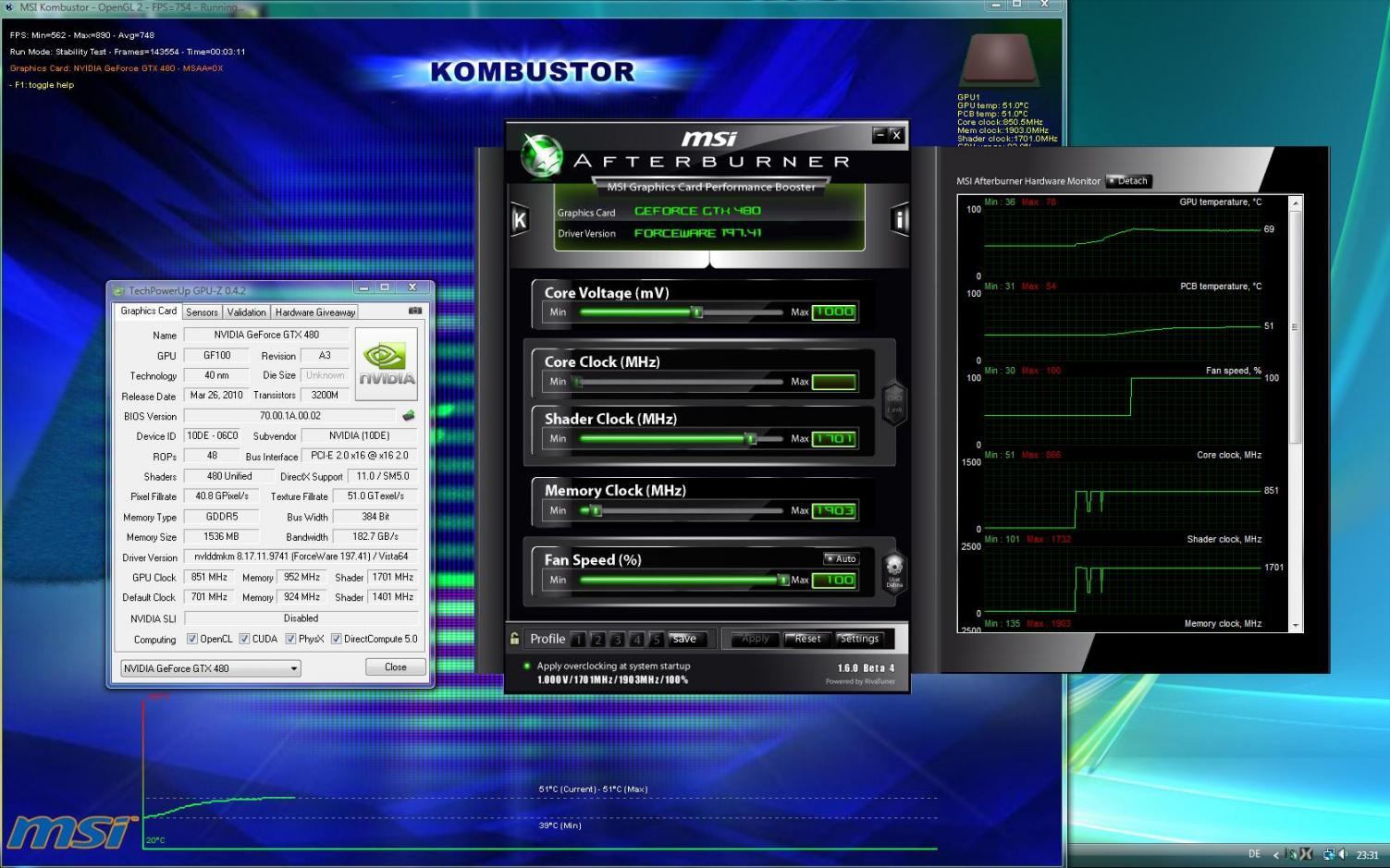Click the Fan speed graph in monitor
1390x868 pixels.
pos(1123,411)
